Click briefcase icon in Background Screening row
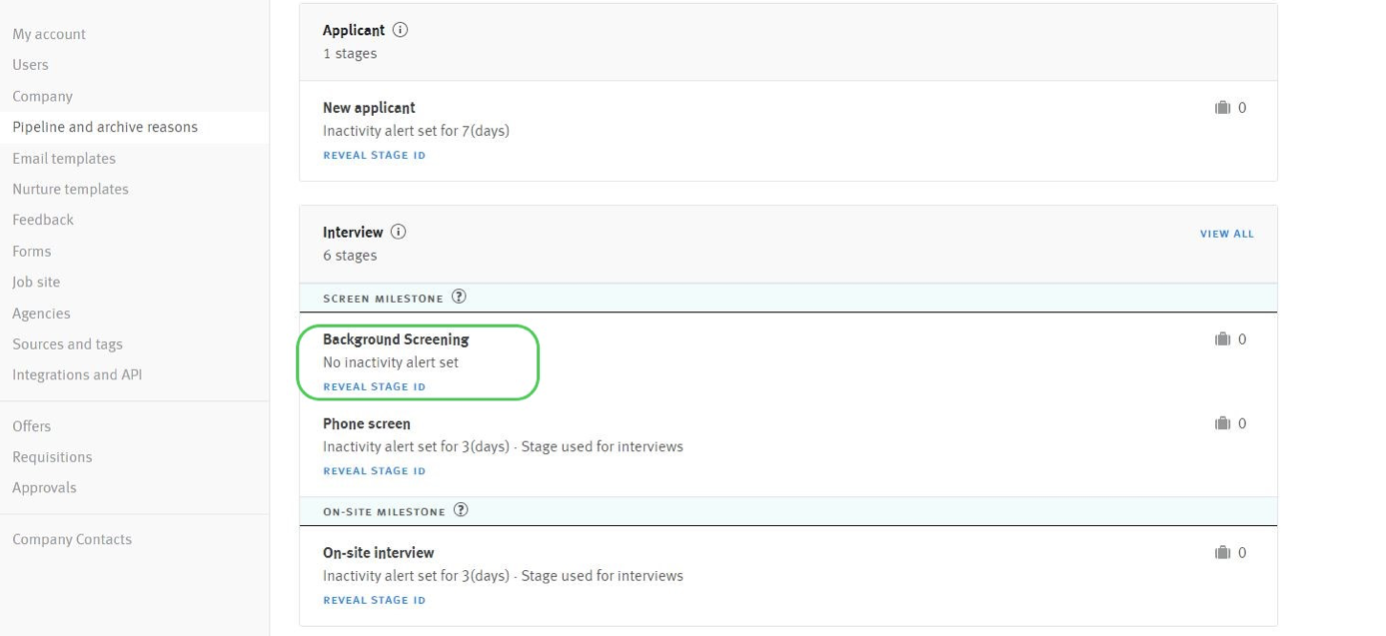1386x636 pixels. (x=1219, y=340)
